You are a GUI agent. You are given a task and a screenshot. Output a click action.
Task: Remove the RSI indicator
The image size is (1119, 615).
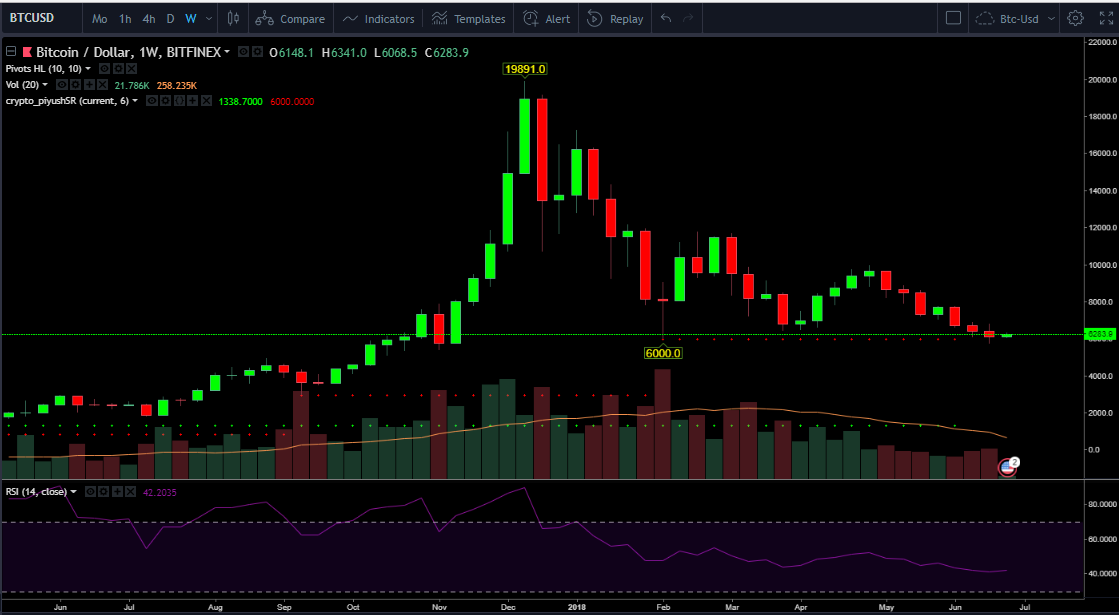click(131, 492)
